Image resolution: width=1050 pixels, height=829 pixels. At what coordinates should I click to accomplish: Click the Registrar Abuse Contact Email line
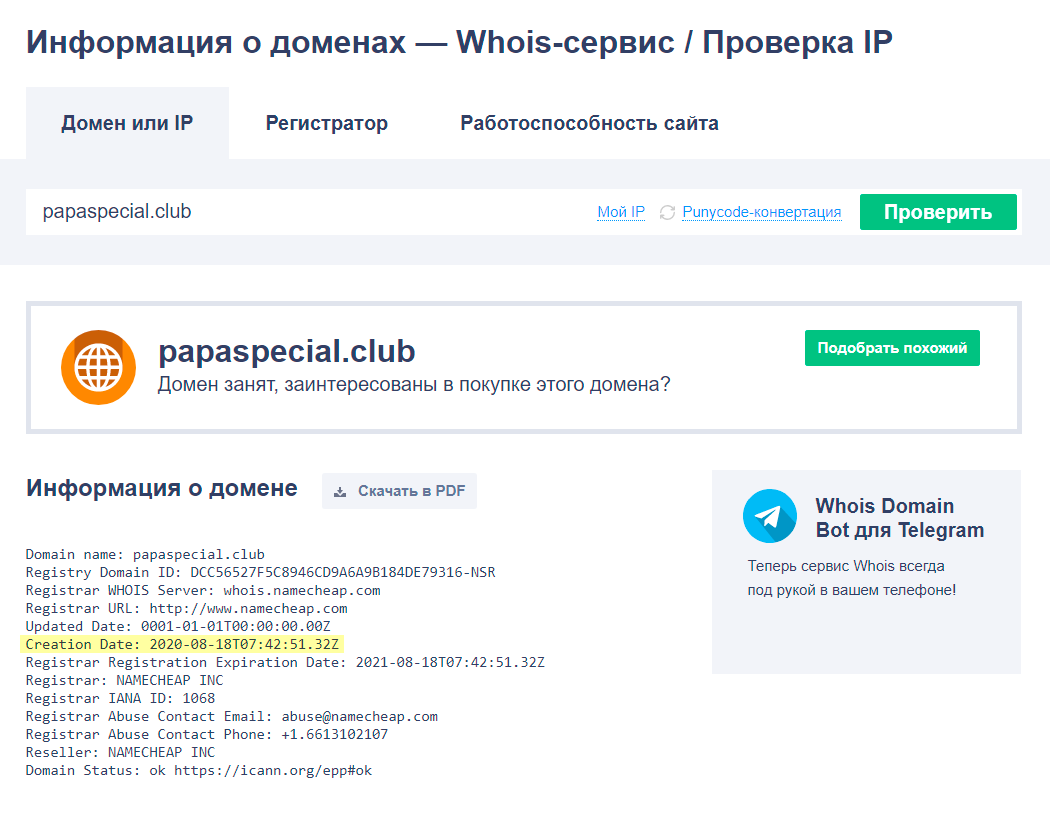coord(232,717)
